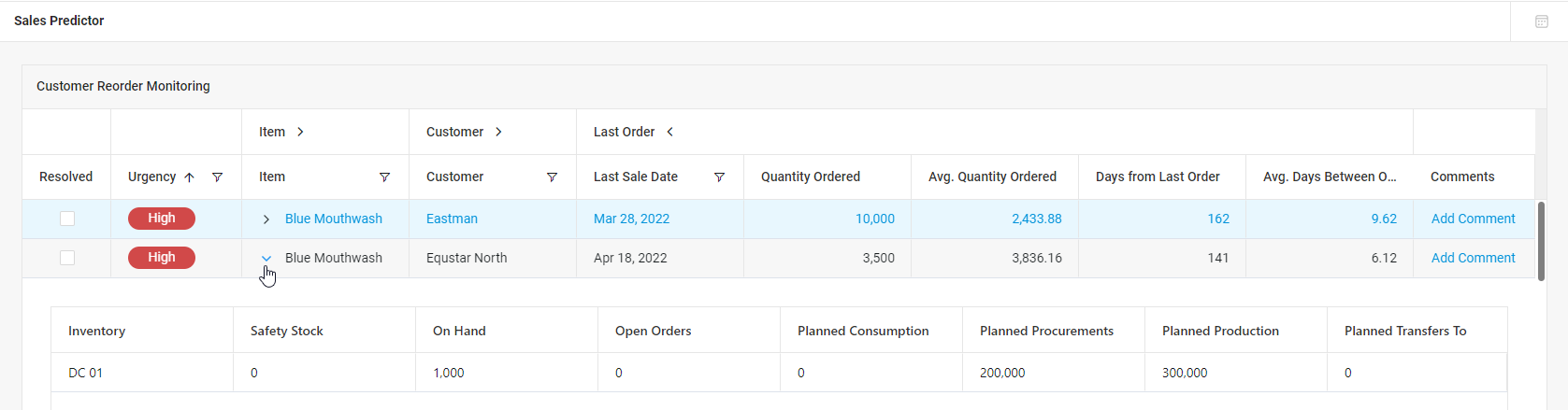Expand the Item column group
The height and width of the screenshot is (410, 1568).
point(300,132)
